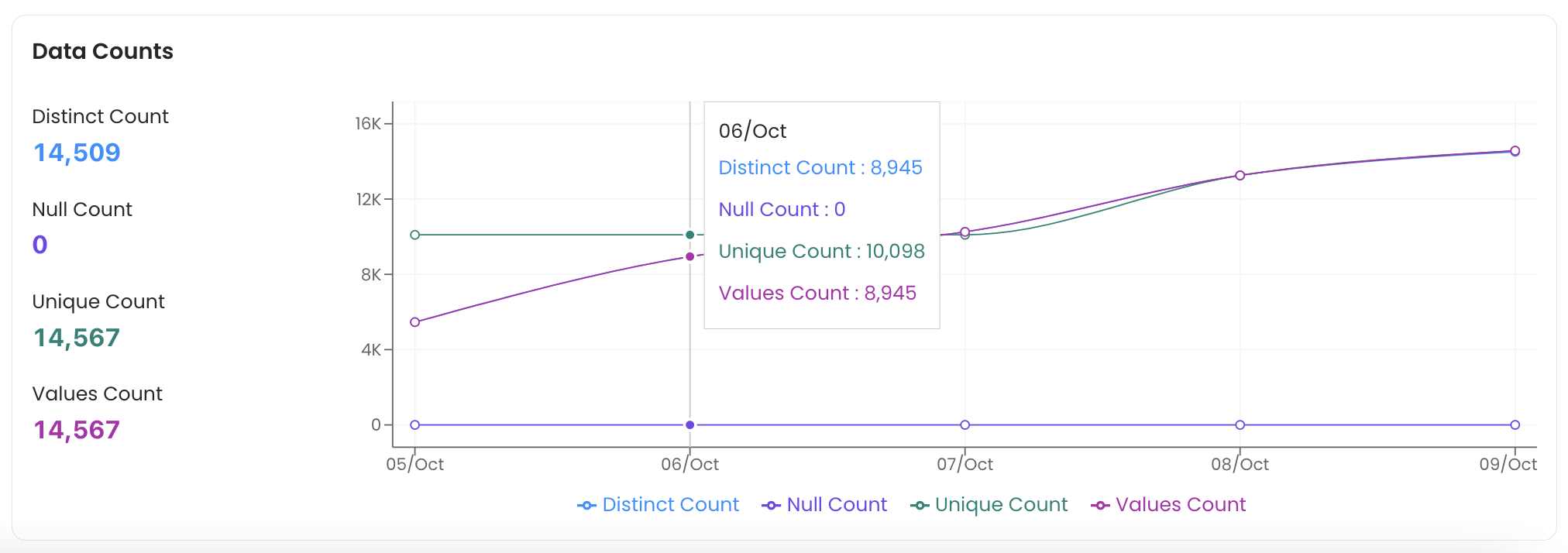The height and width of the screenshot is (553, 1568).
Task: Select the teal Unique Count marker at 07/Oct
Action: pos(963,232)
